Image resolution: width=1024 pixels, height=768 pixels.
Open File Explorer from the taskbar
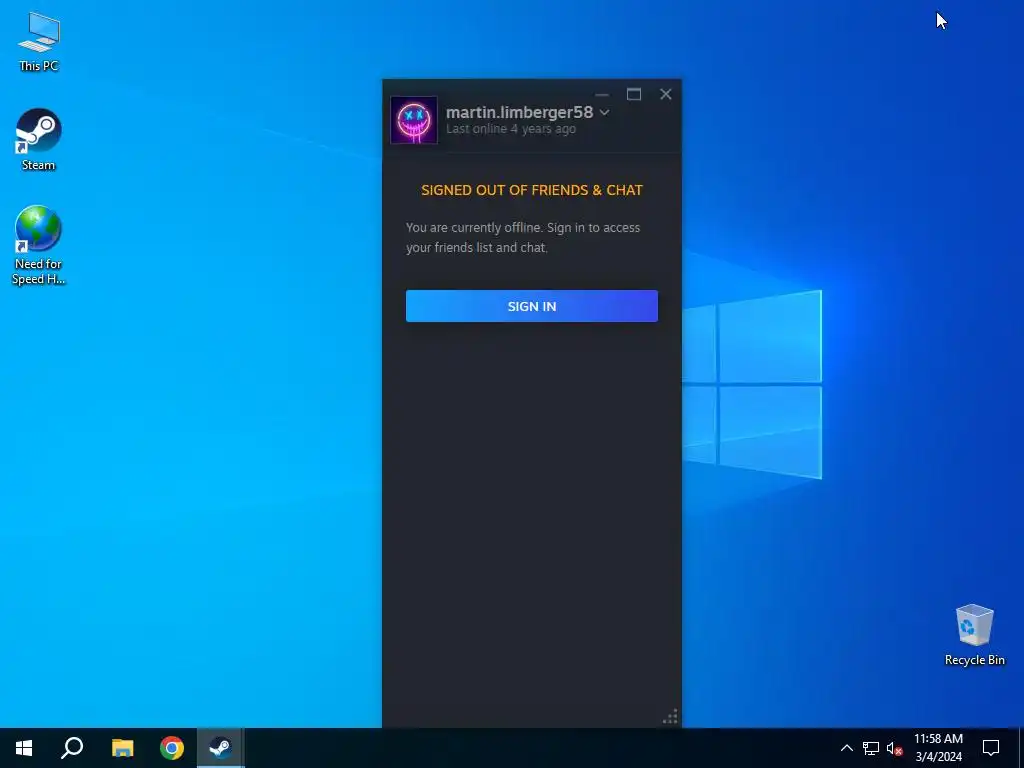coord(122,748)
